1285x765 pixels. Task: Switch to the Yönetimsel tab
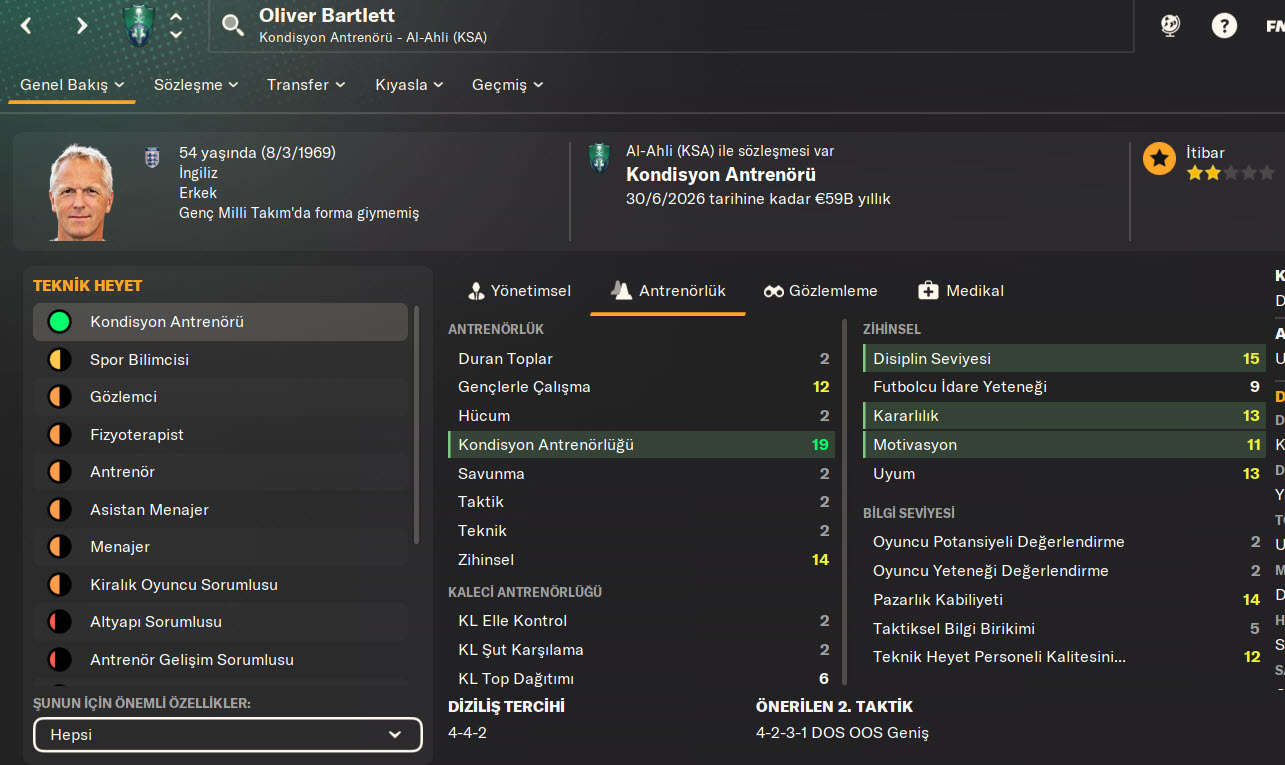pyautogui.click(x=519, y=291)
